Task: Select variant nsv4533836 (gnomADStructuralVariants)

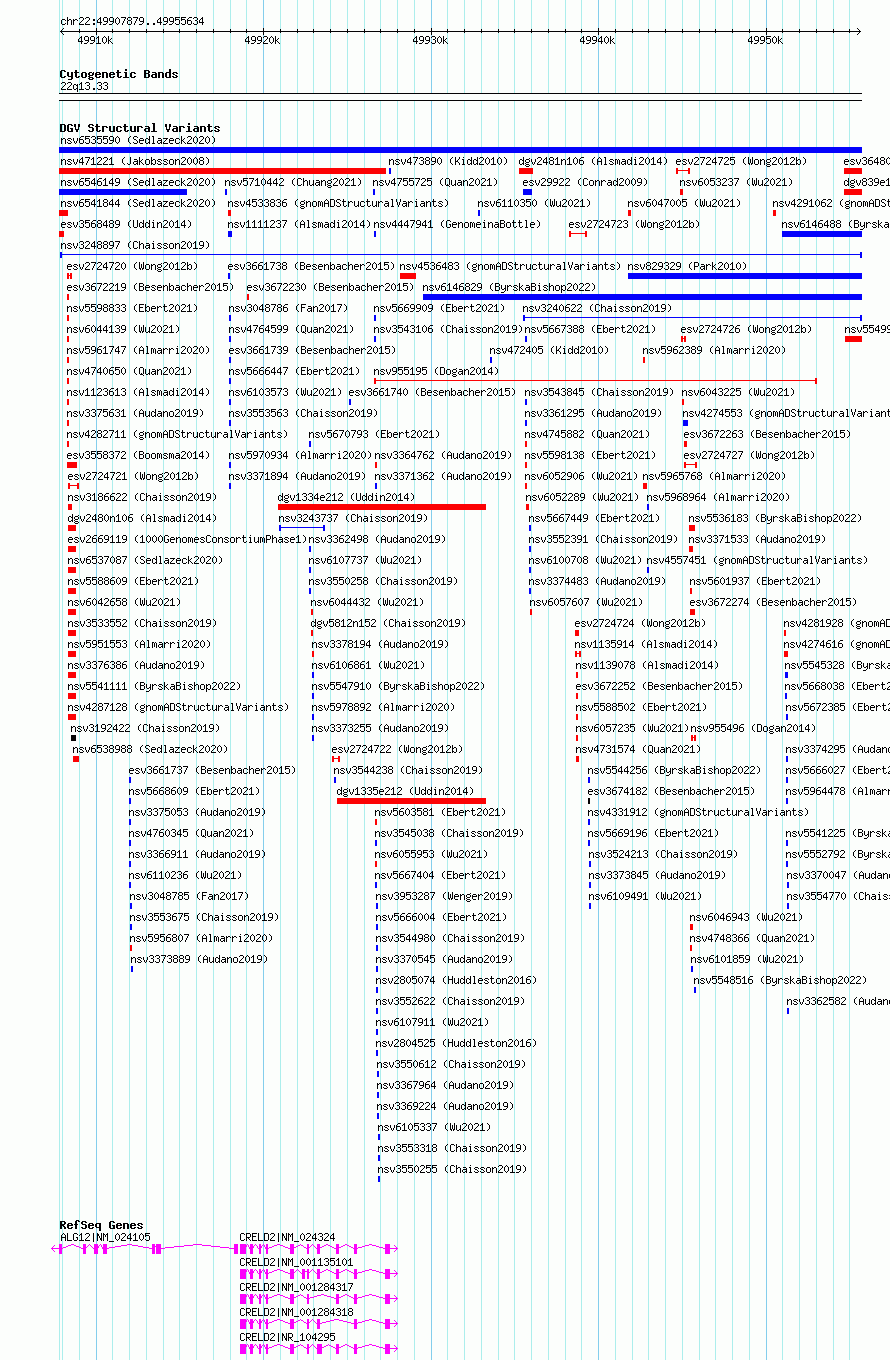Action: 339,203
